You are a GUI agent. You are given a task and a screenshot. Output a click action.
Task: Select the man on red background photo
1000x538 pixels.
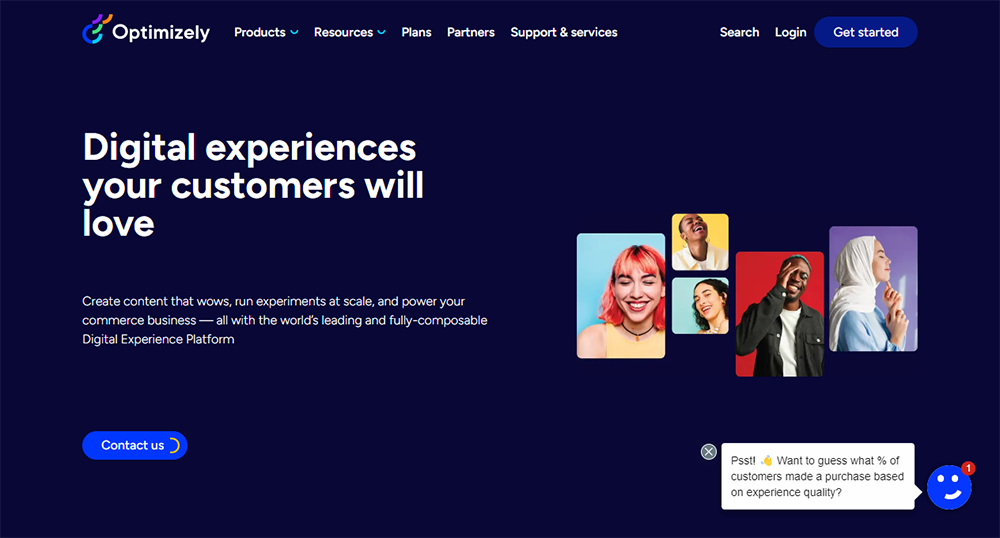click(x=780, y=314)
